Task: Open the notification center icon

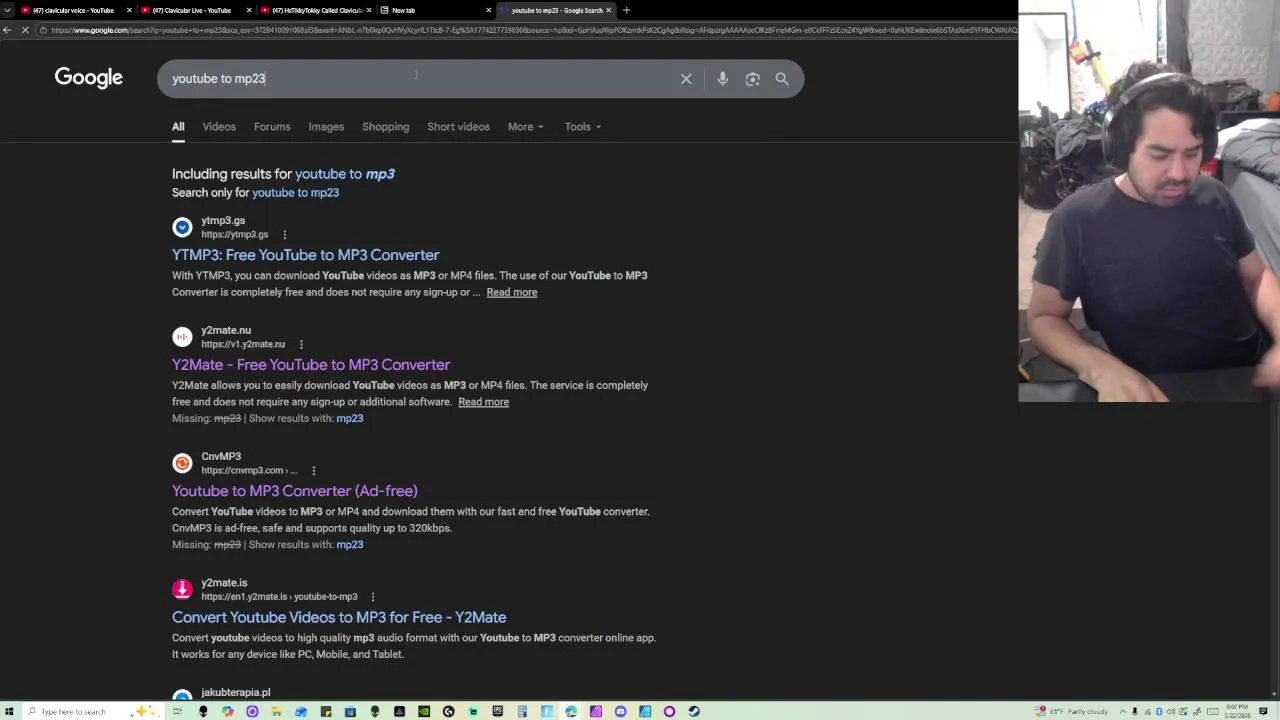Action: [1263, 711]
